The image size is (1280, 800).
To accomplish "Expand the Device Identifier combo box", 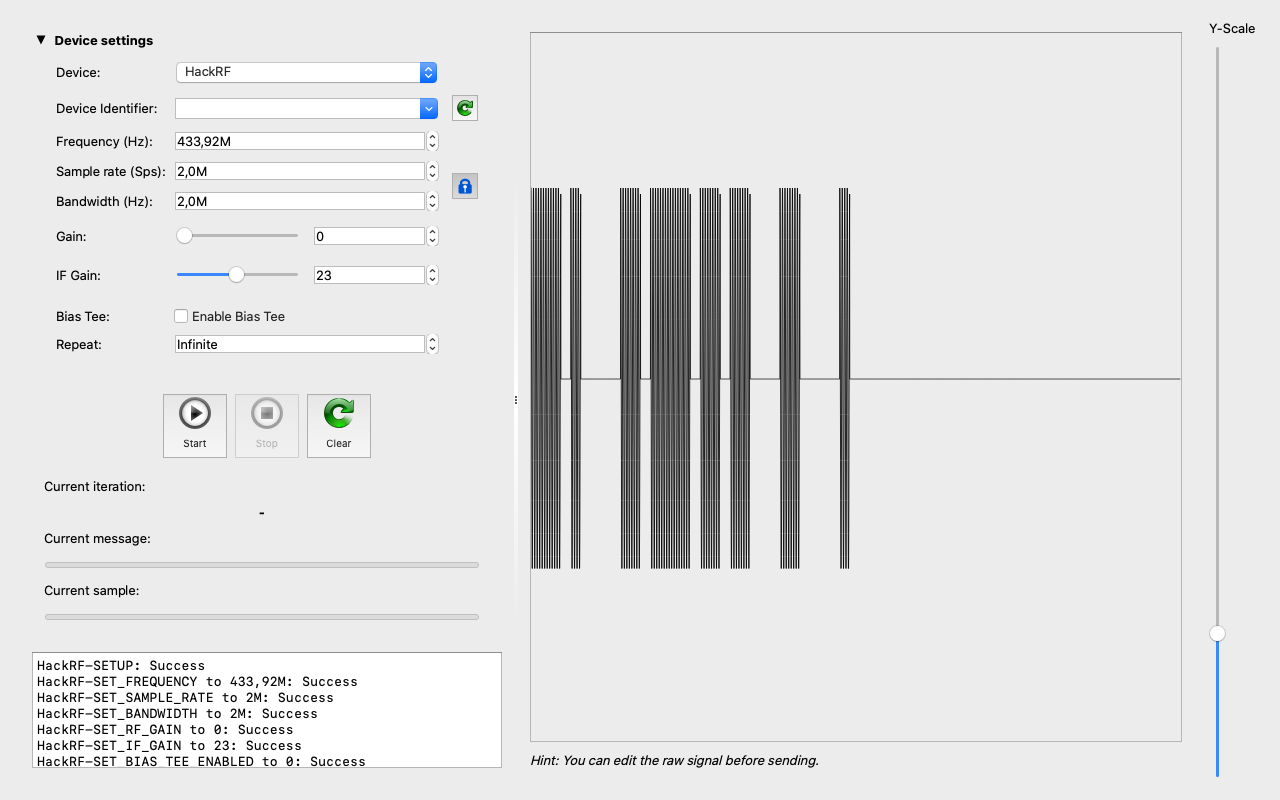I will [428, 108].
